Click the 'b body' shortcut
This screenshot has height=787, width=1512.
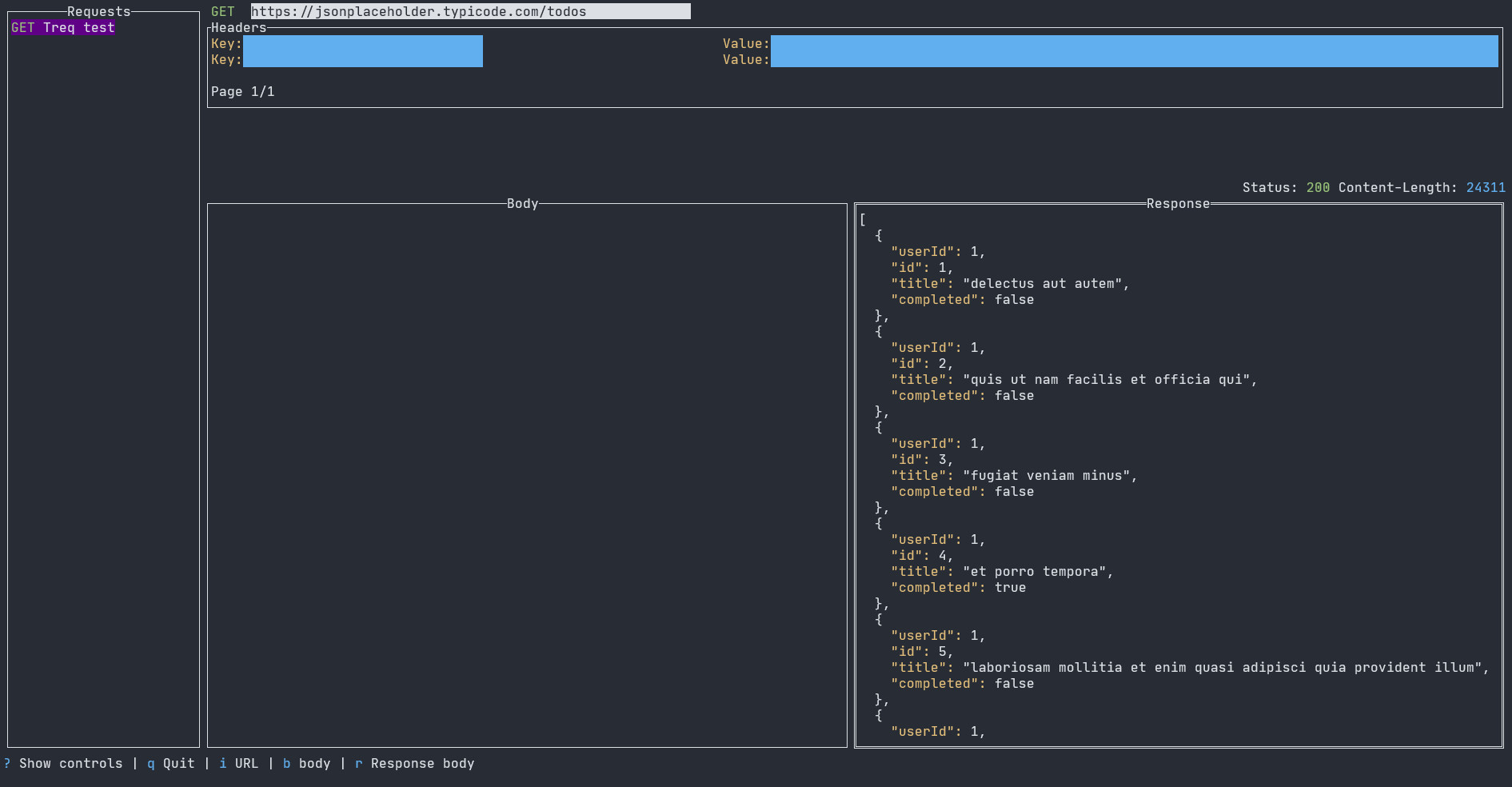point(306,764)
